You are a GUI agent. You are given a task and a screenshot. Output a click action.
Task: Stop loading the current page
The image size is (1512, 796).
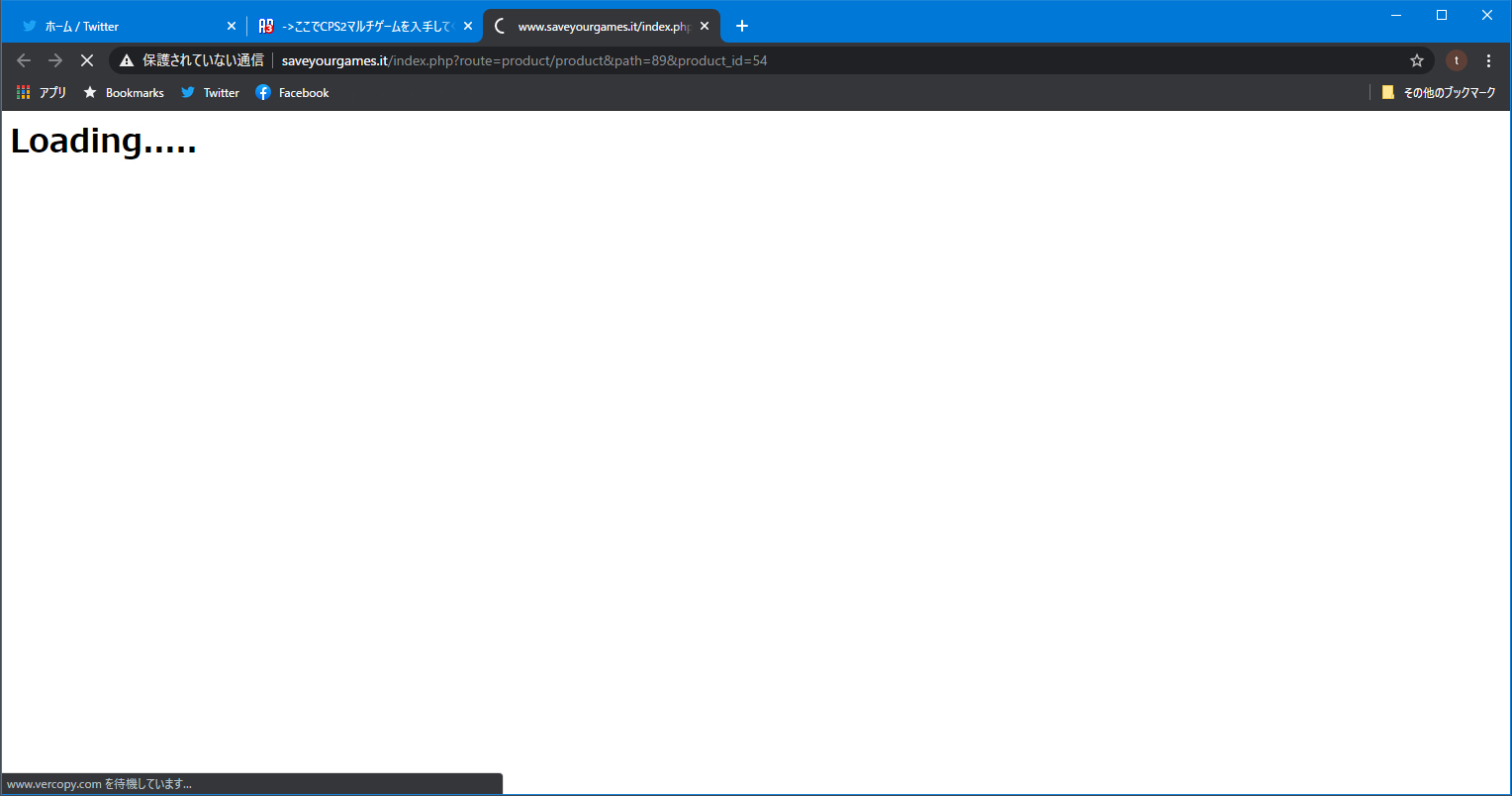click(87, 60)
